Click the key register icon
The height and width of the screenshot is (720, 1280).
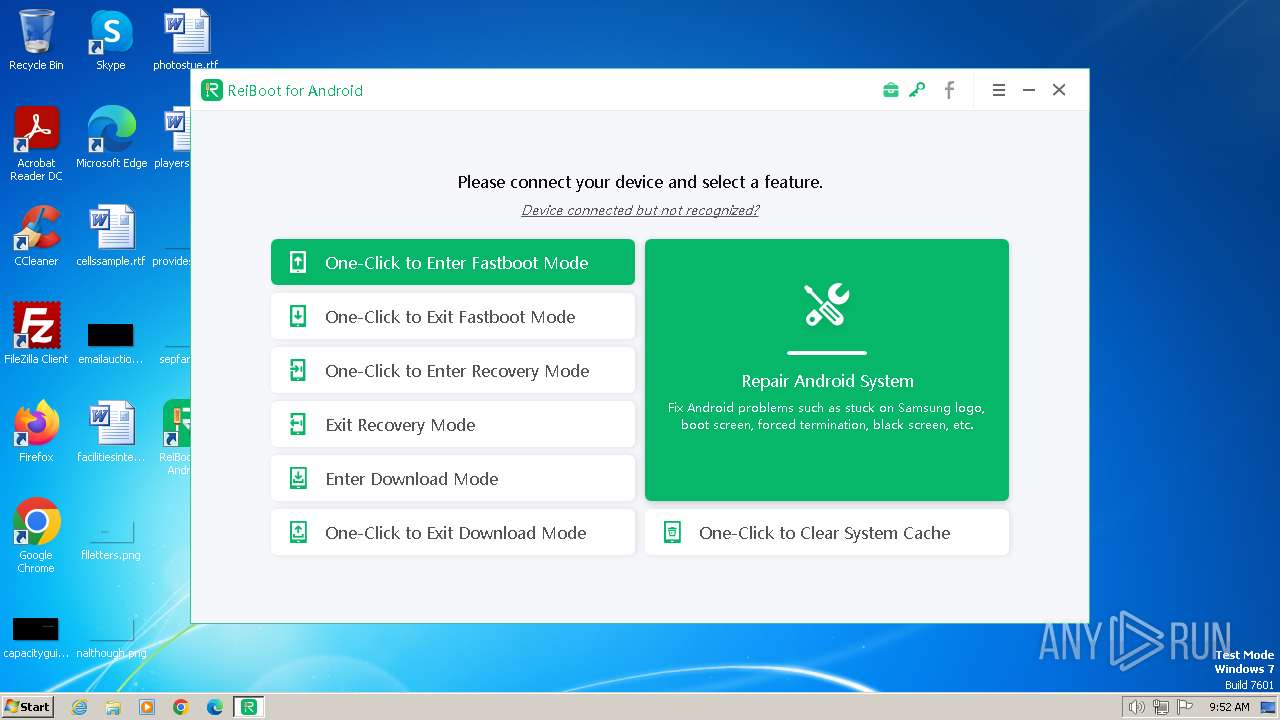(917, 90)
